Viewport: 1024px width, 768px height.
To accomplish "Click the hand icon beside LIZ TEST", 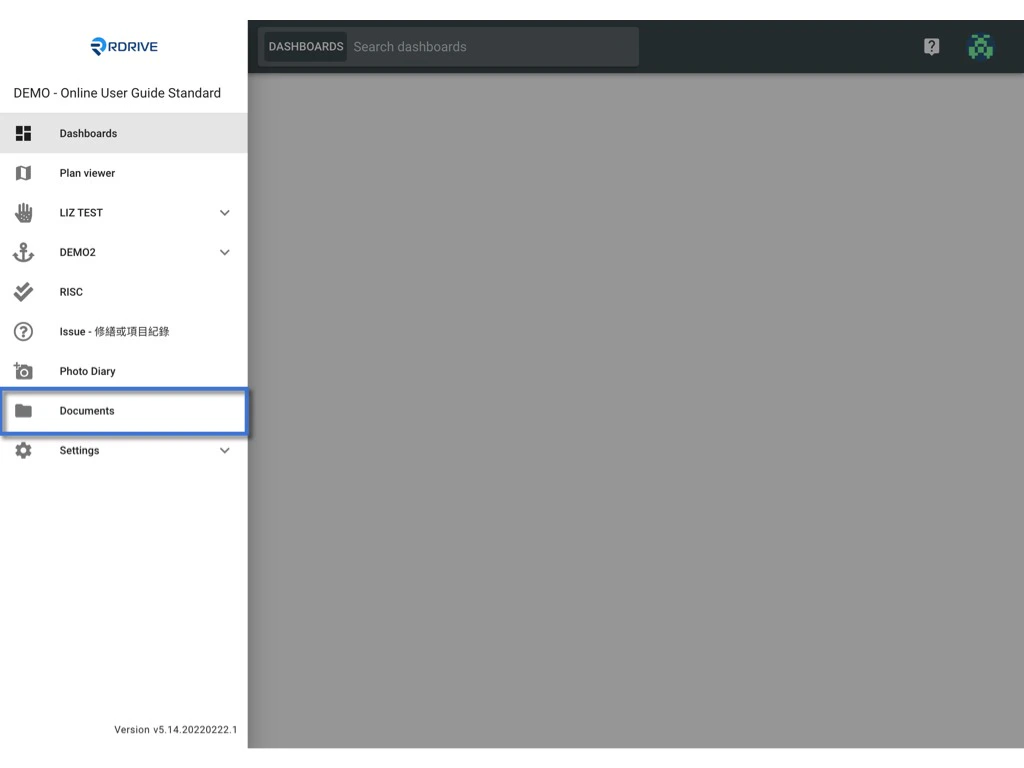I will click(22, 212).
